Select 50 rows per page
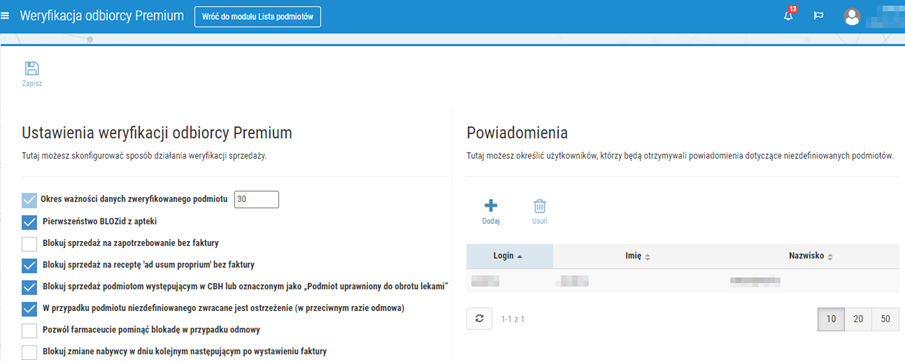Viewport: 905px width, 362px height. 885,319
